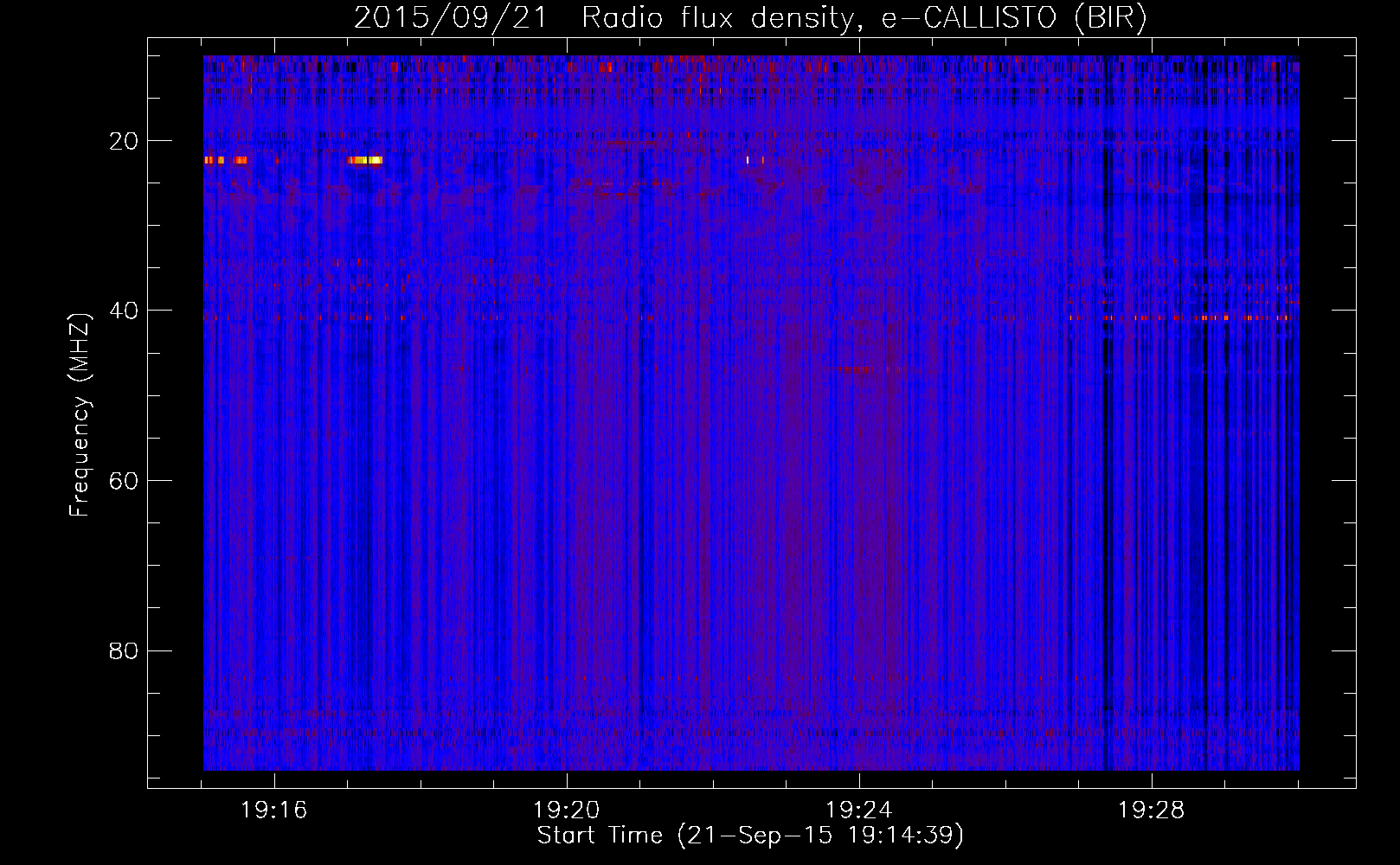Select the "19:28" time tick label
This screenshot has width=1400, height=865.
[x=1152, y=811]
